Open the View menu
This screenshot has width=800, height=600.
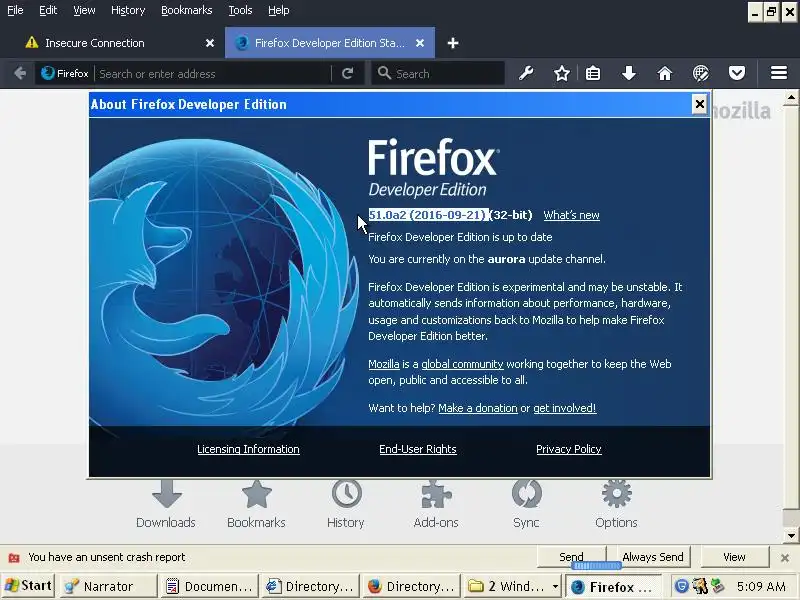point(84,10)
